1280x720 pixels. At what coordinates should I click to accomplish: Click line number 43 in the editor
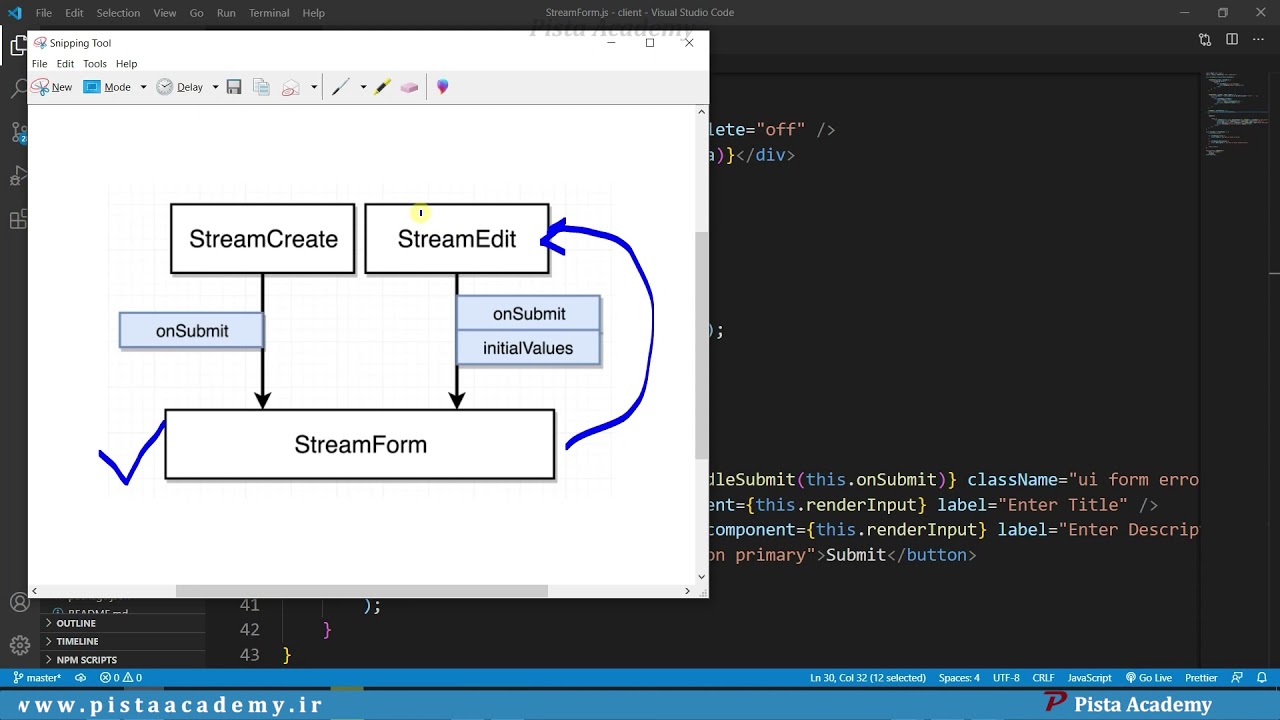[249, 655]
